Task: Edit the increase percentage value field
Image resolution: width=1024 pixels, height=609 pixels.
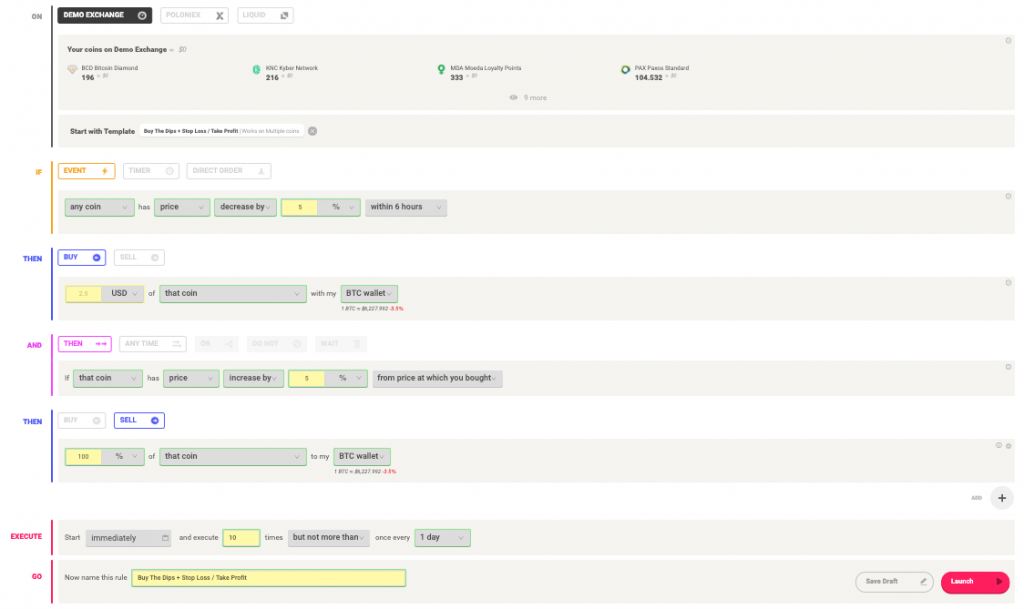Action: point(306,379)
